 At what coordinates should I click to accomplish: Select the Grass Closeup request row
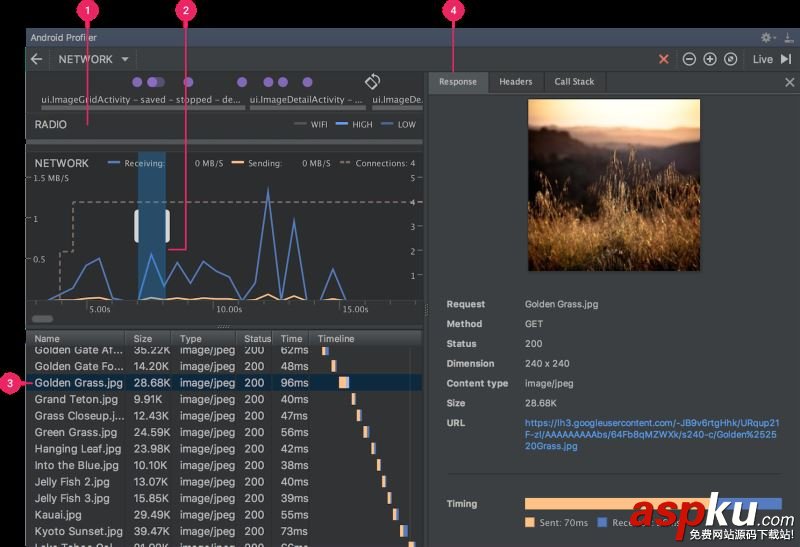pyautogui.click(x=224, y=416)
